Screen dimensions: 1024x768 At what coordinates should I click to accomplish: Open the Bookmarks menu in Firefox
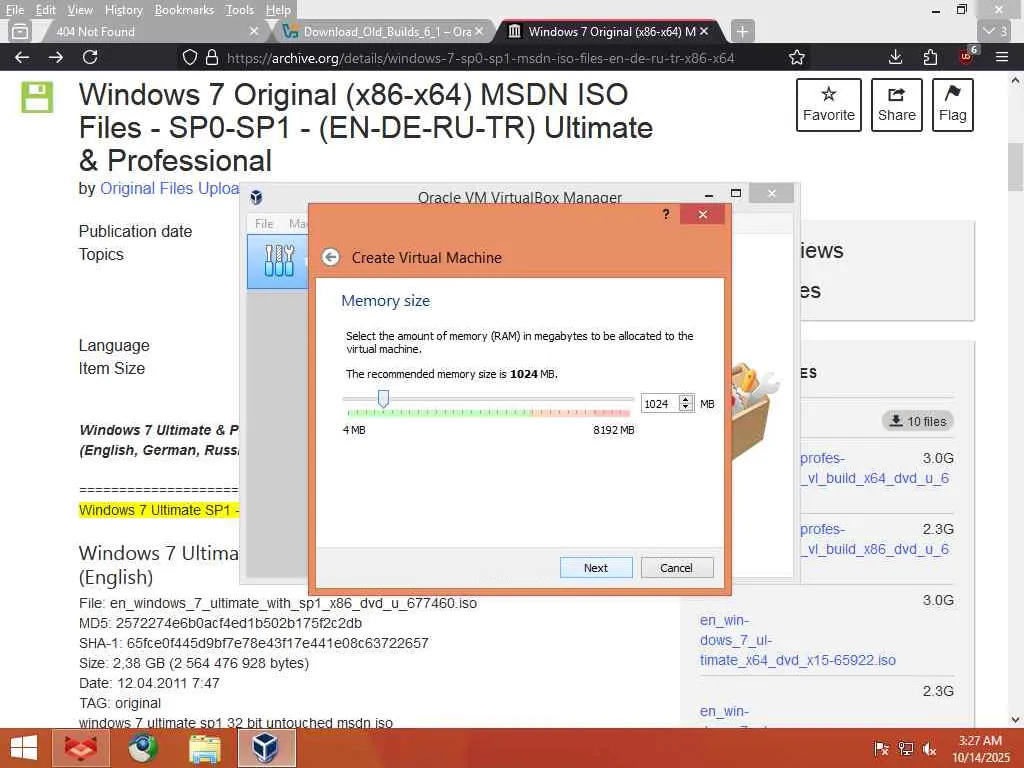184,10
